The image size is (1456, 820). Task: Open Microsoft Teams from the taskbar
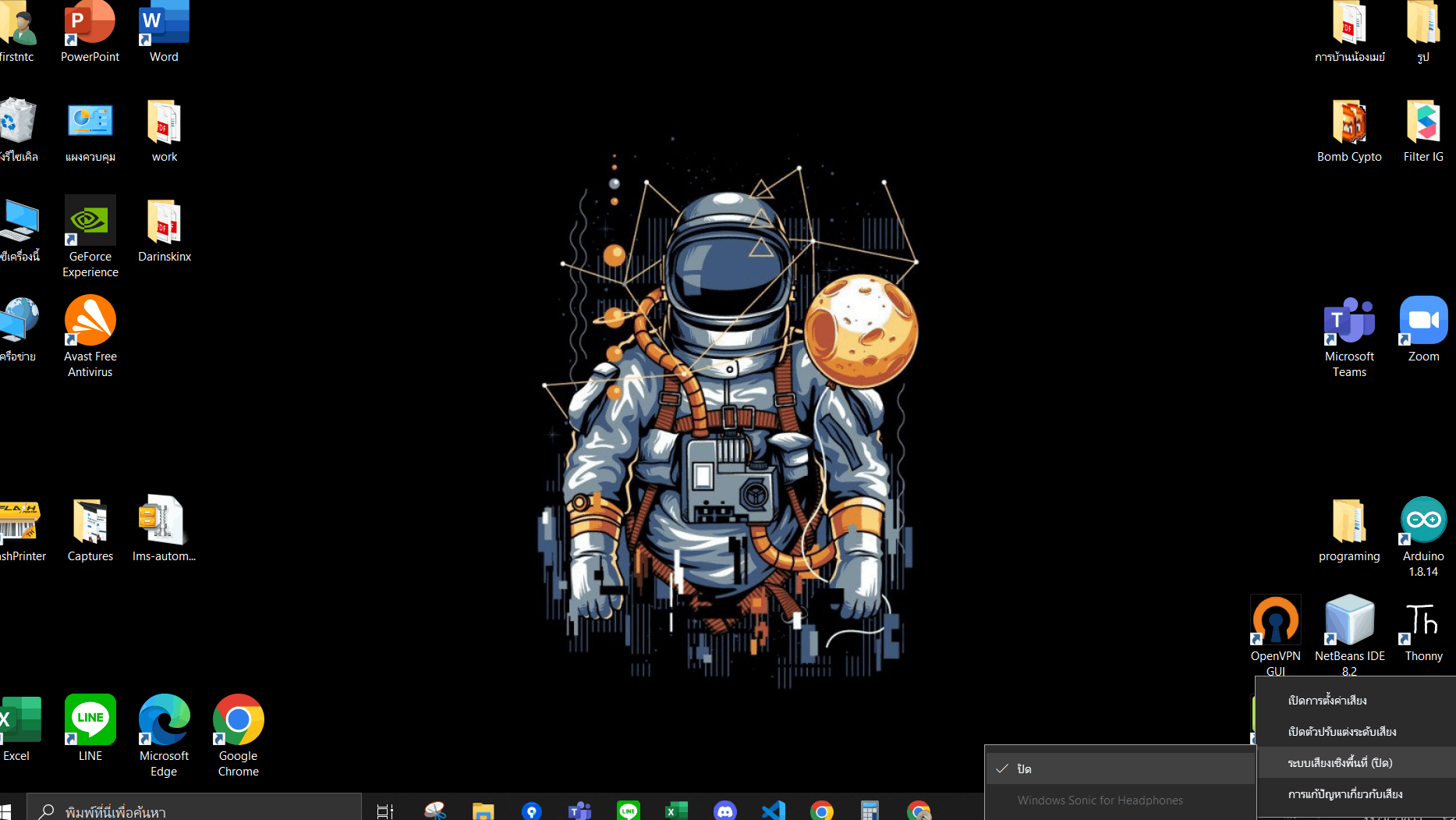click(580, 811)
